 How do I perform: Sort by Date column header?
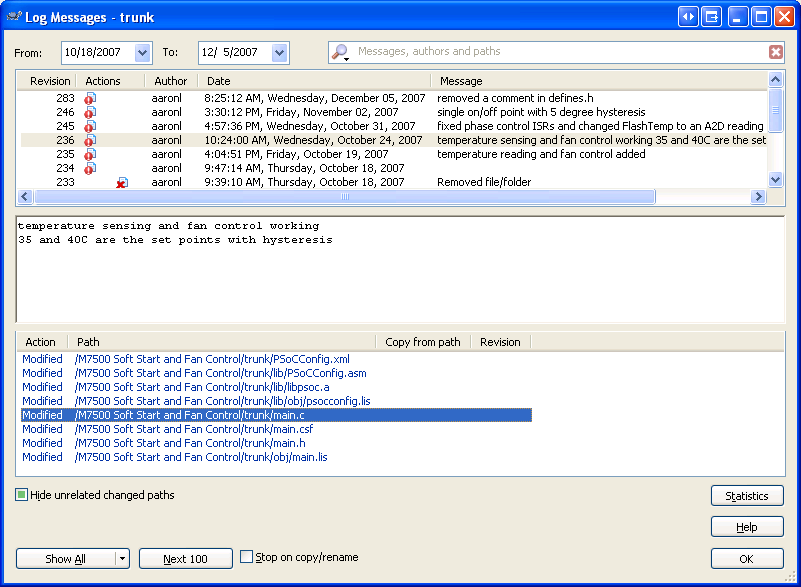pos(219,81)
